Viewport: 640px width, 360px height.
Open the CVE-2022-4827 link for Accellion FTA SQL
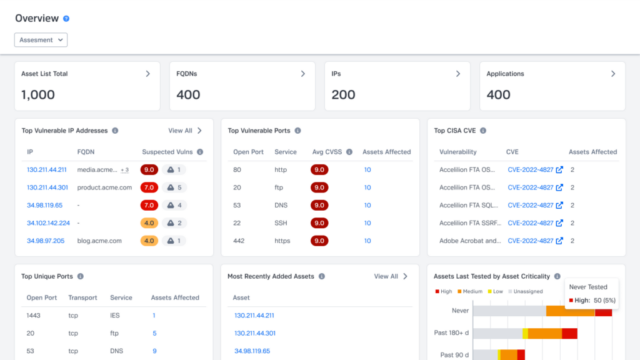coord(530,205)
